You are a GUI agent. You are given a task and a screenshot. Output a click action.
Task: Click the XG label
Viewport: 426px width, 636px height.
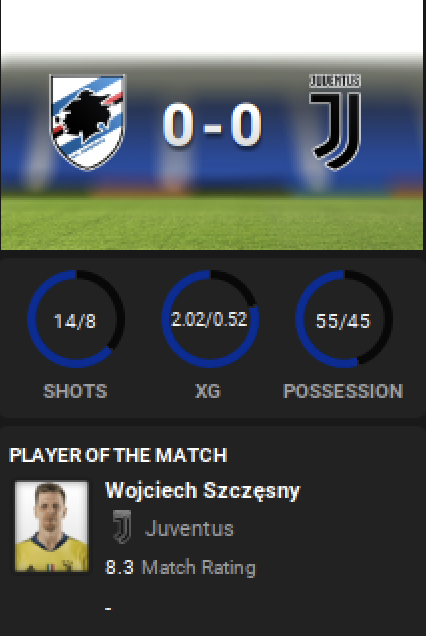click(x=208, y=391)
